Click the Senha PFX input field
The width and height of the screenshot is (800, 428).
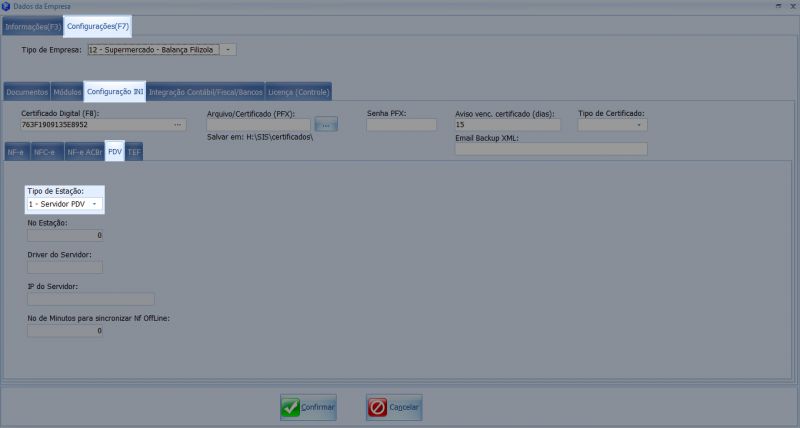pyautogui.click(x=402, y=125)
